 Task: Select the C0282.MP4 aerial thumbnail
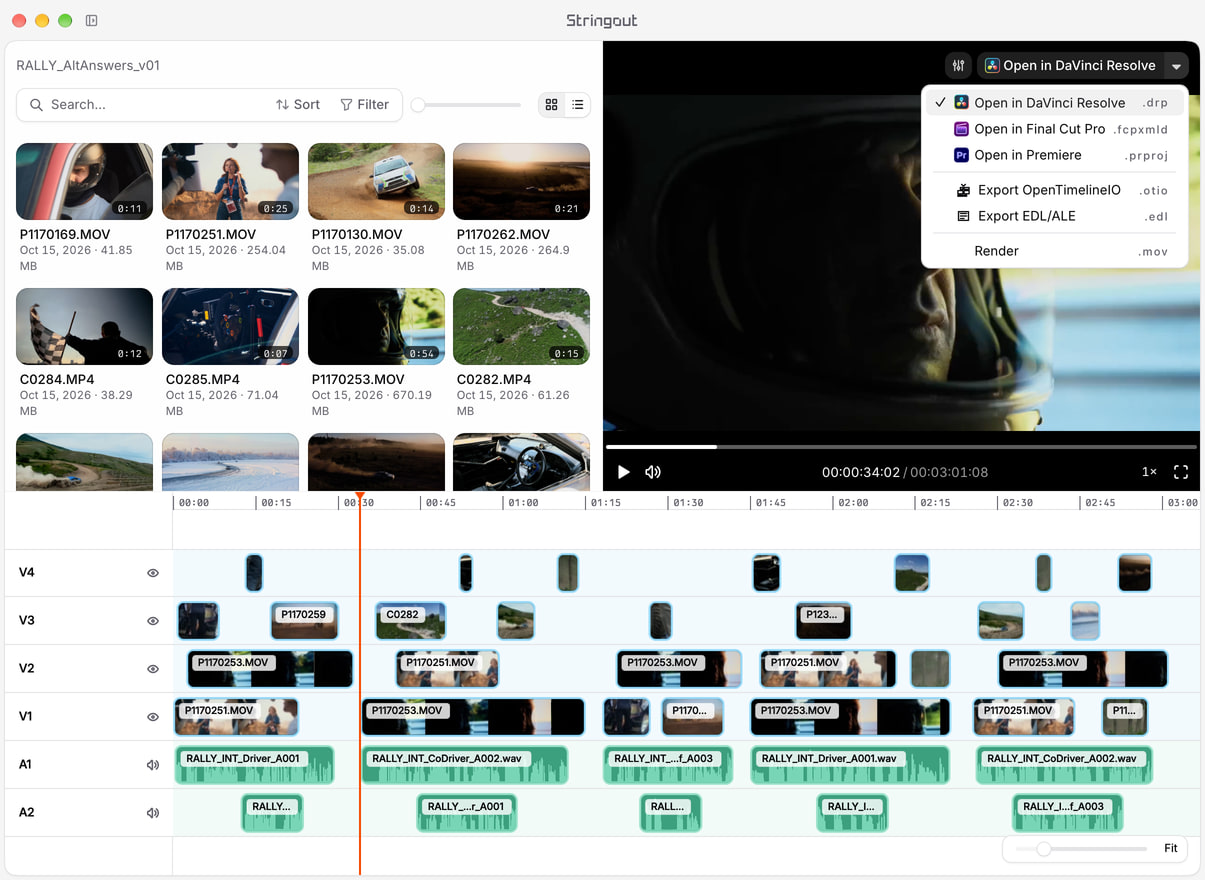click(x=521, y=326)
